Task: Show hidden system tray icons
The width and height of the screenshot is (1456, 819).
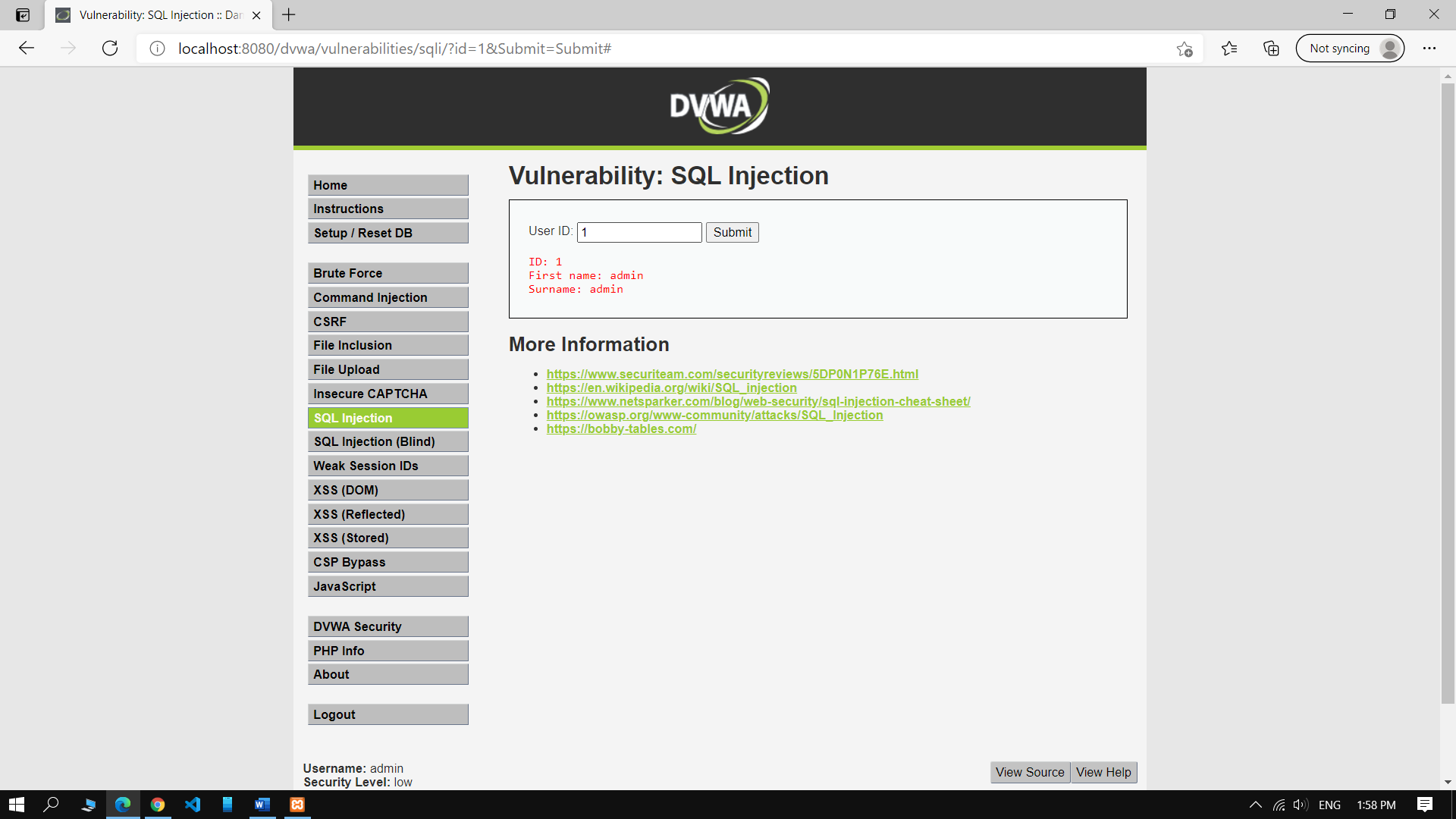Action: 1256,805
